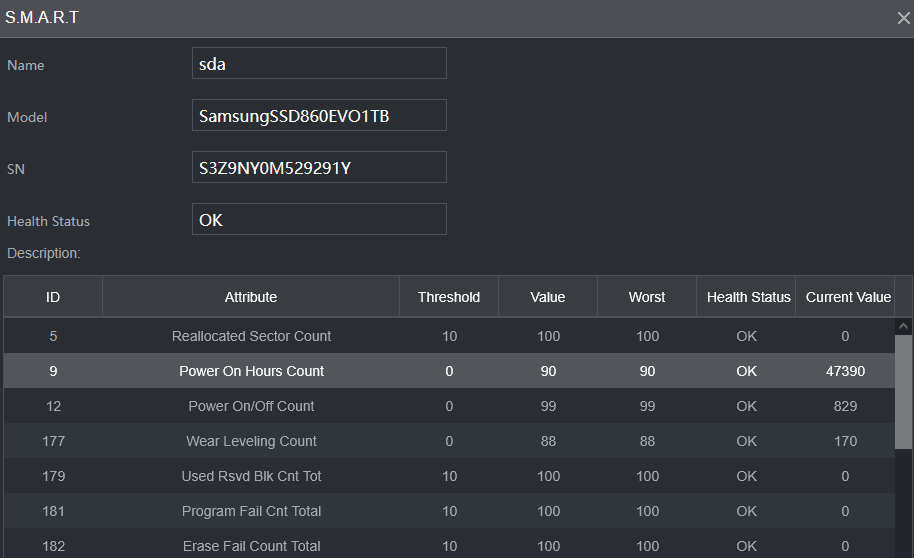Click ID cell 9
The image size is (914, 558).
[x=53, y=371]
